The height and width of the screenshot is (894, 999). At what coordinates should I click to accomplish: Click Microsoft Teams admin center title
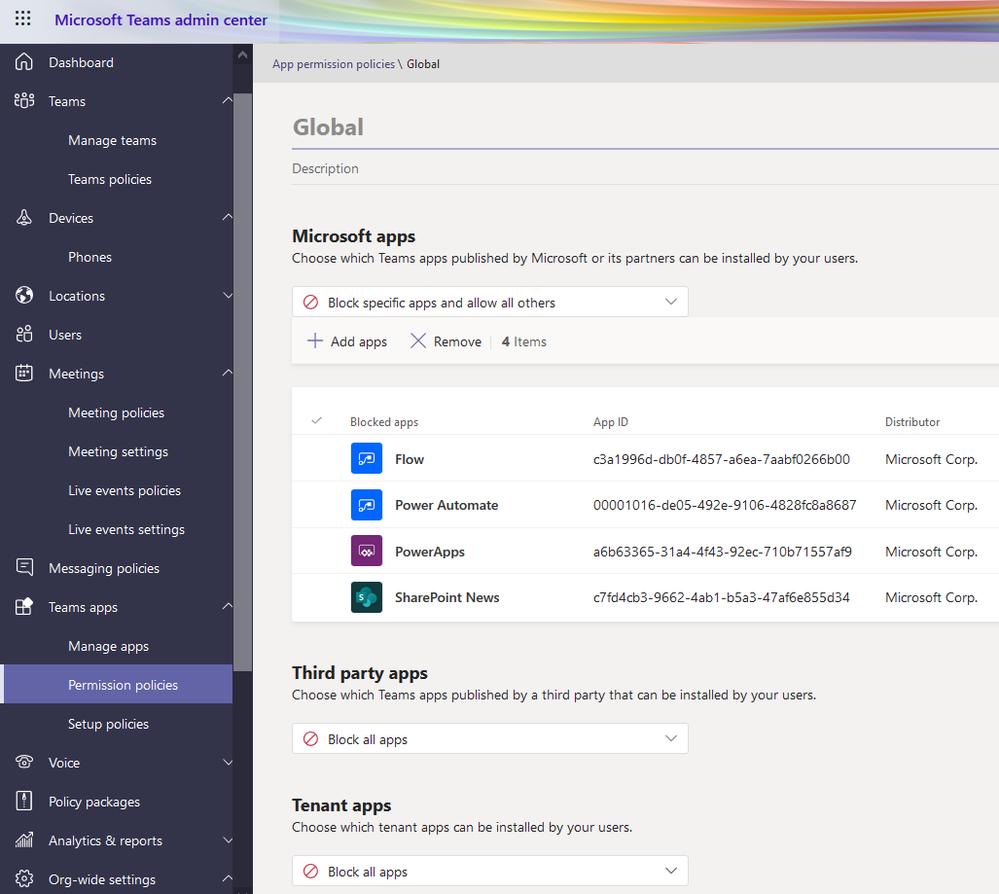161,20
